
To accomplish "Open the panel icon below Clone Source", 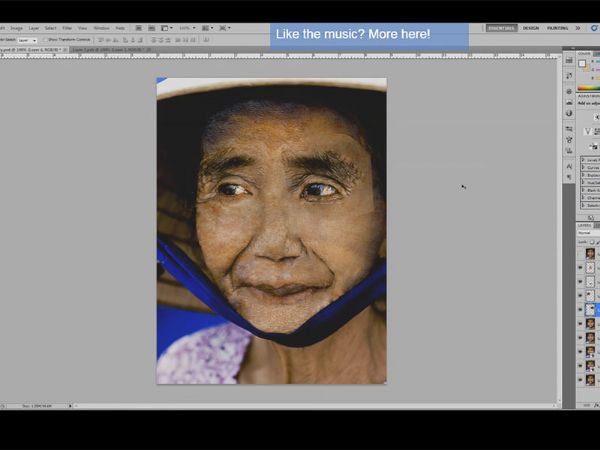I will [x=569, y=150].
